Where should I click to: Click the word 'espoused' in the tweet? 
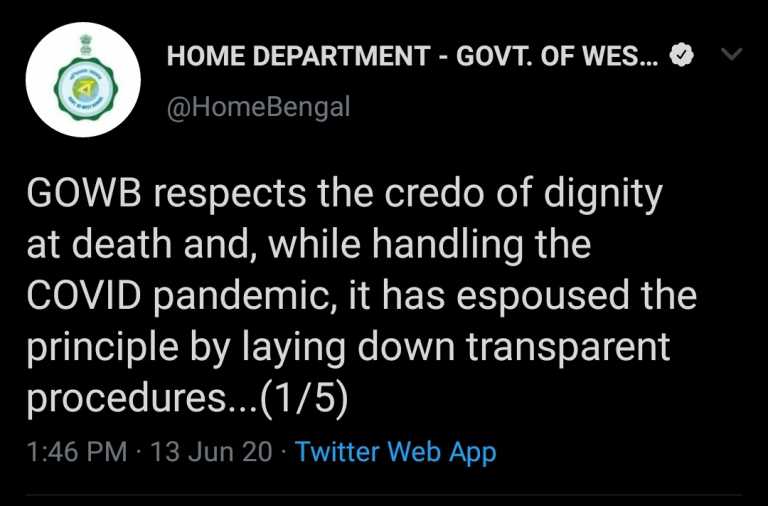(x=542, y=298)
